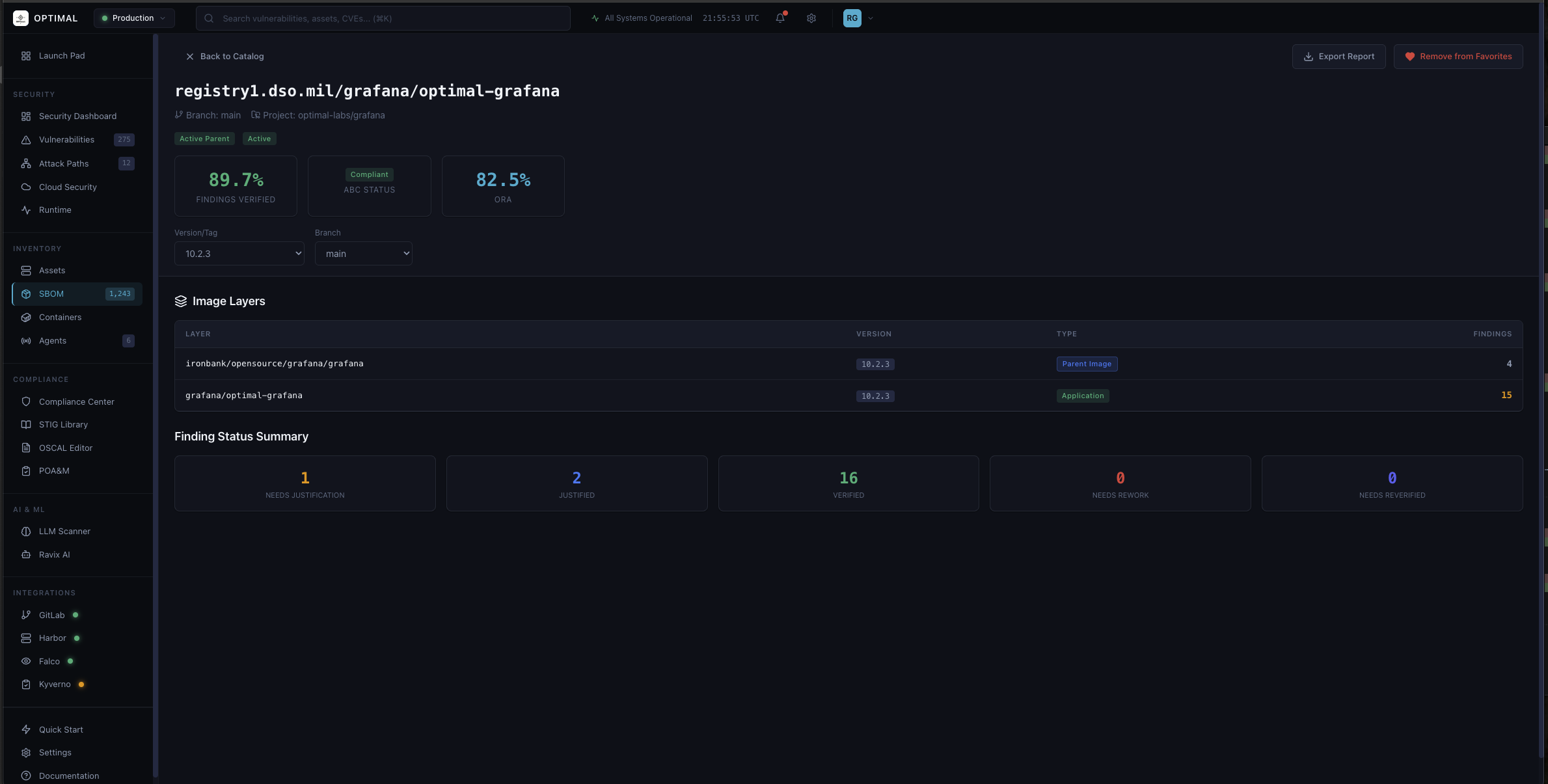Click the notifications bell icon
Image resolution: width=1548 pixels, height=784 pixels.
pyautogui.click(x=780, y=18)
